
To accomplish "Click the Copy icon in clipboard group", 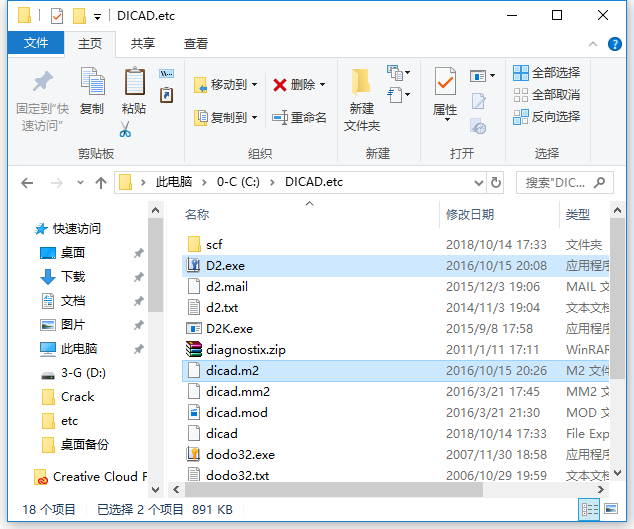I will 93,81.
